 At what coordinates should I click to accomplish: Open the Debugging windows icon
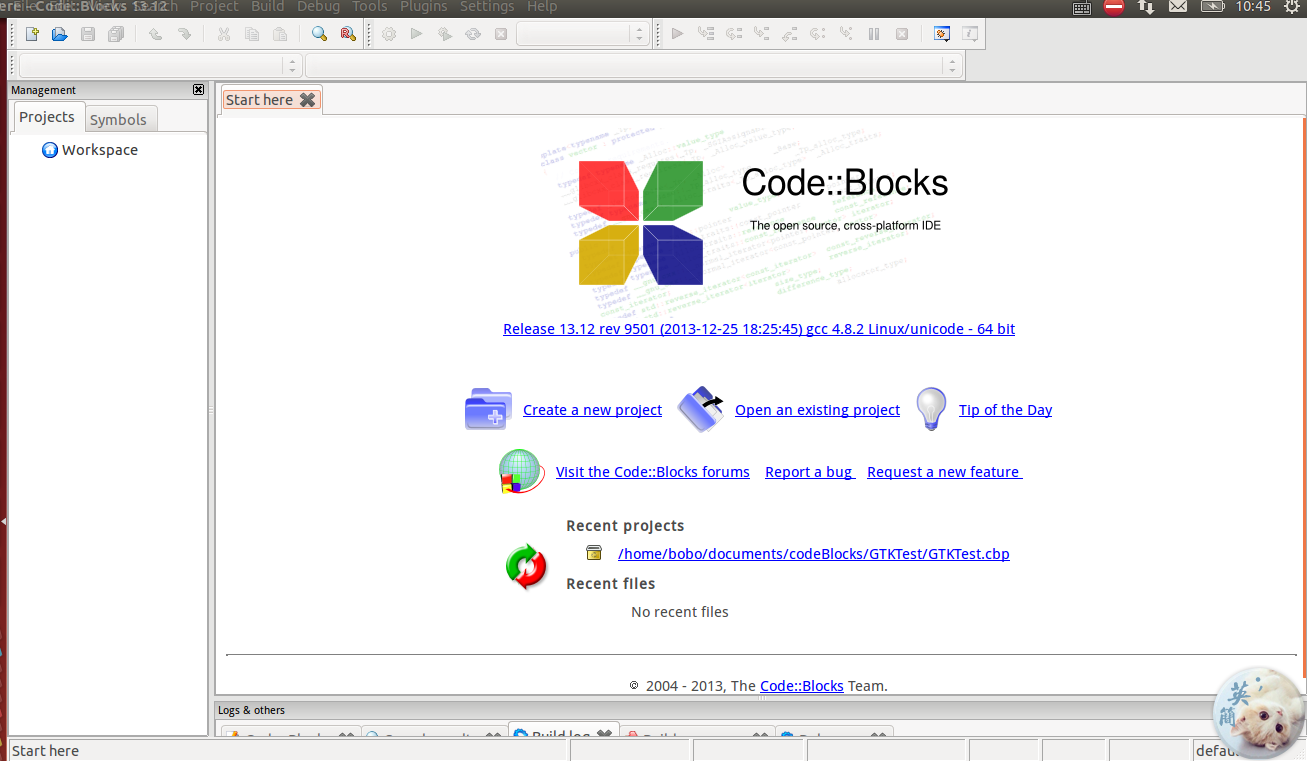(x=942, y=34)
